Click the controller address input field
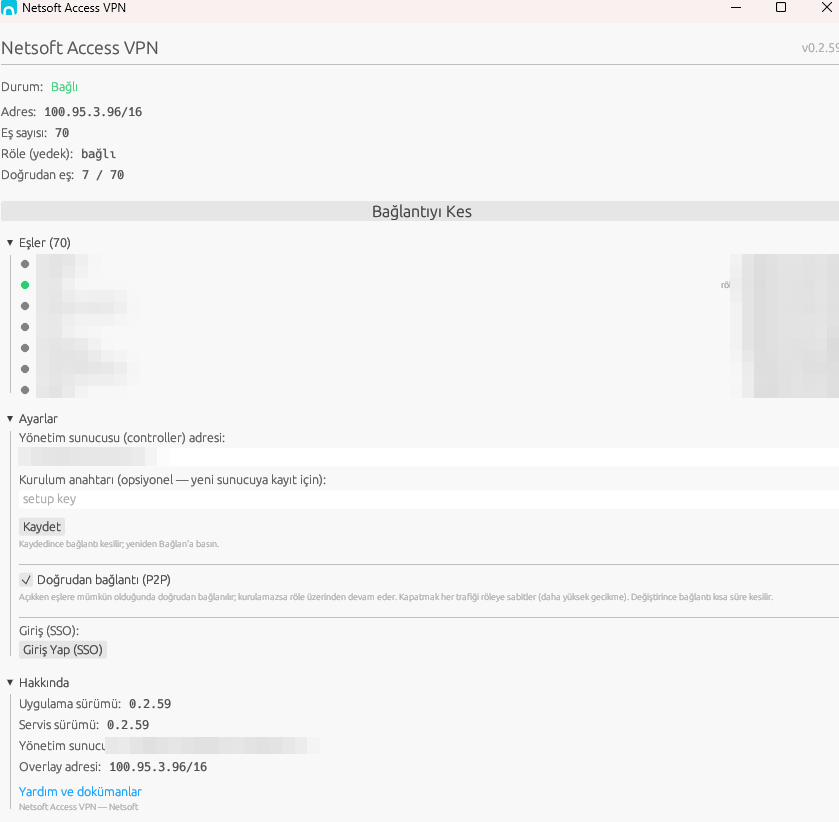 point(429,457)
